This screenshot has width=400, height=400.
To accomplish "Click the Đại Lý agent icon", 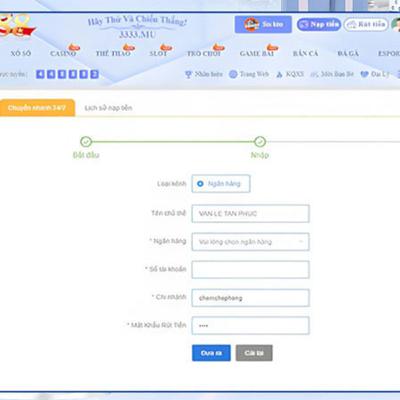I will [364, 74].
